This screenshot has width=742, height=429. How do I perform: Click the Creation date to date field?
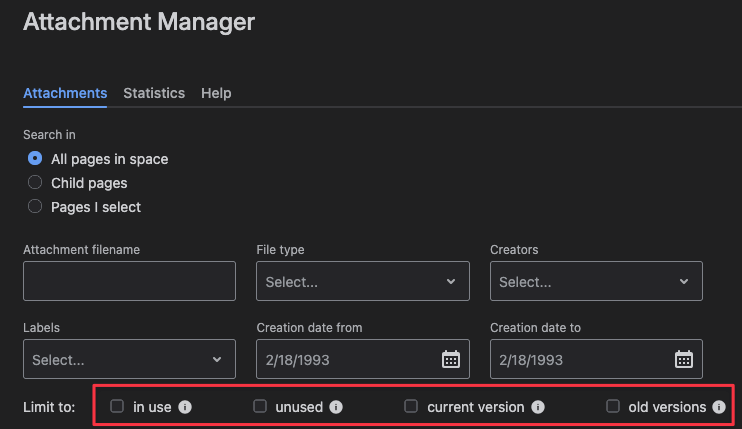point(596,359)
